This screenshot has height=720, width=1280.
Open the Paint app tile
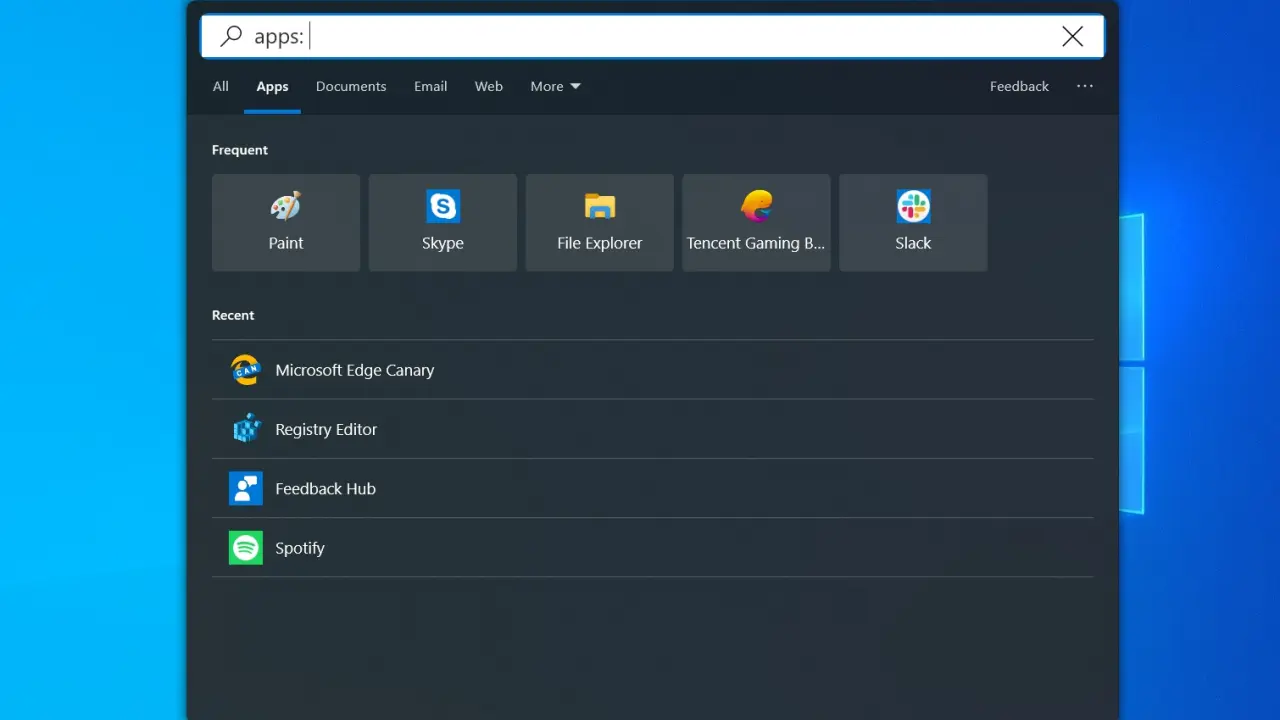click(286, 222)
